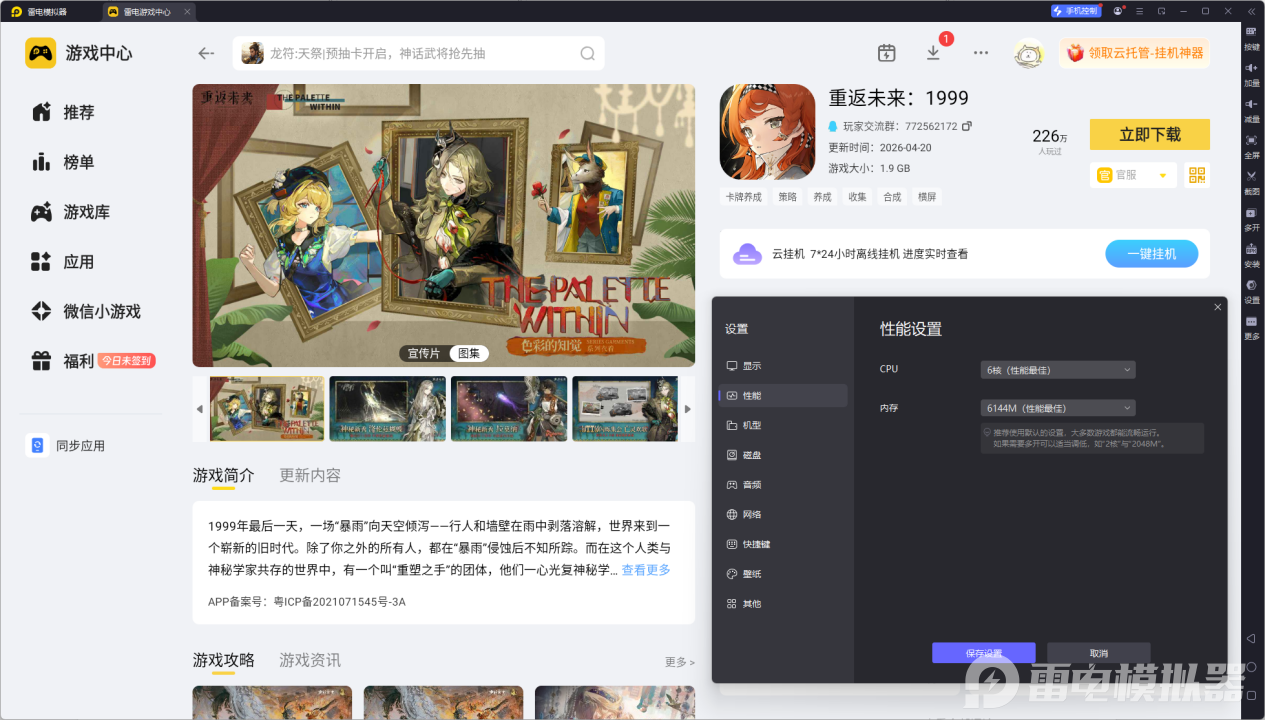Click the user avatar in header
Screen dimensions: 1265x720
tap(1028, 53)
